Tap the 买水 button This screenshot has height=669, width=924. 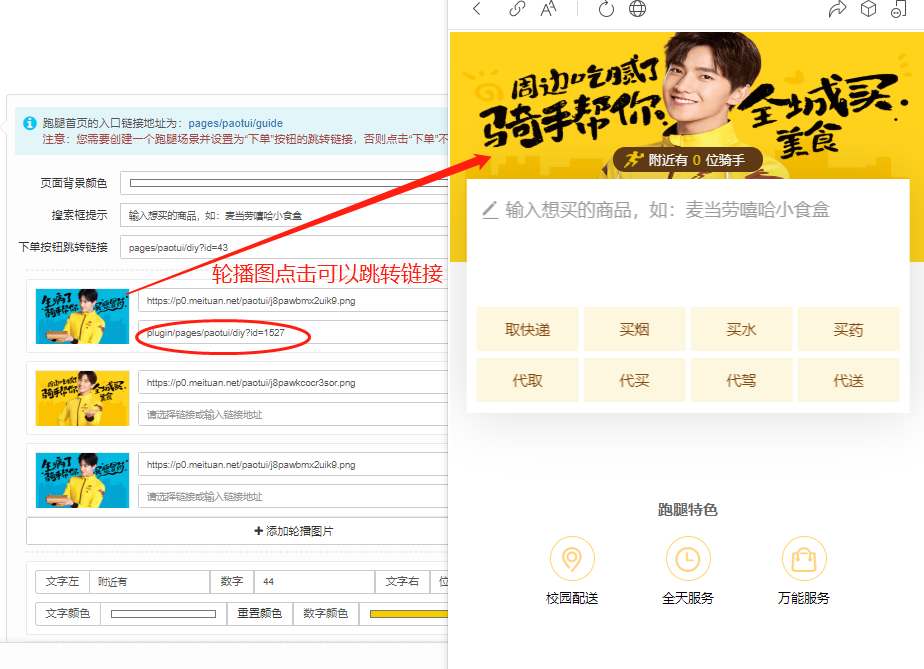[741, 329]
